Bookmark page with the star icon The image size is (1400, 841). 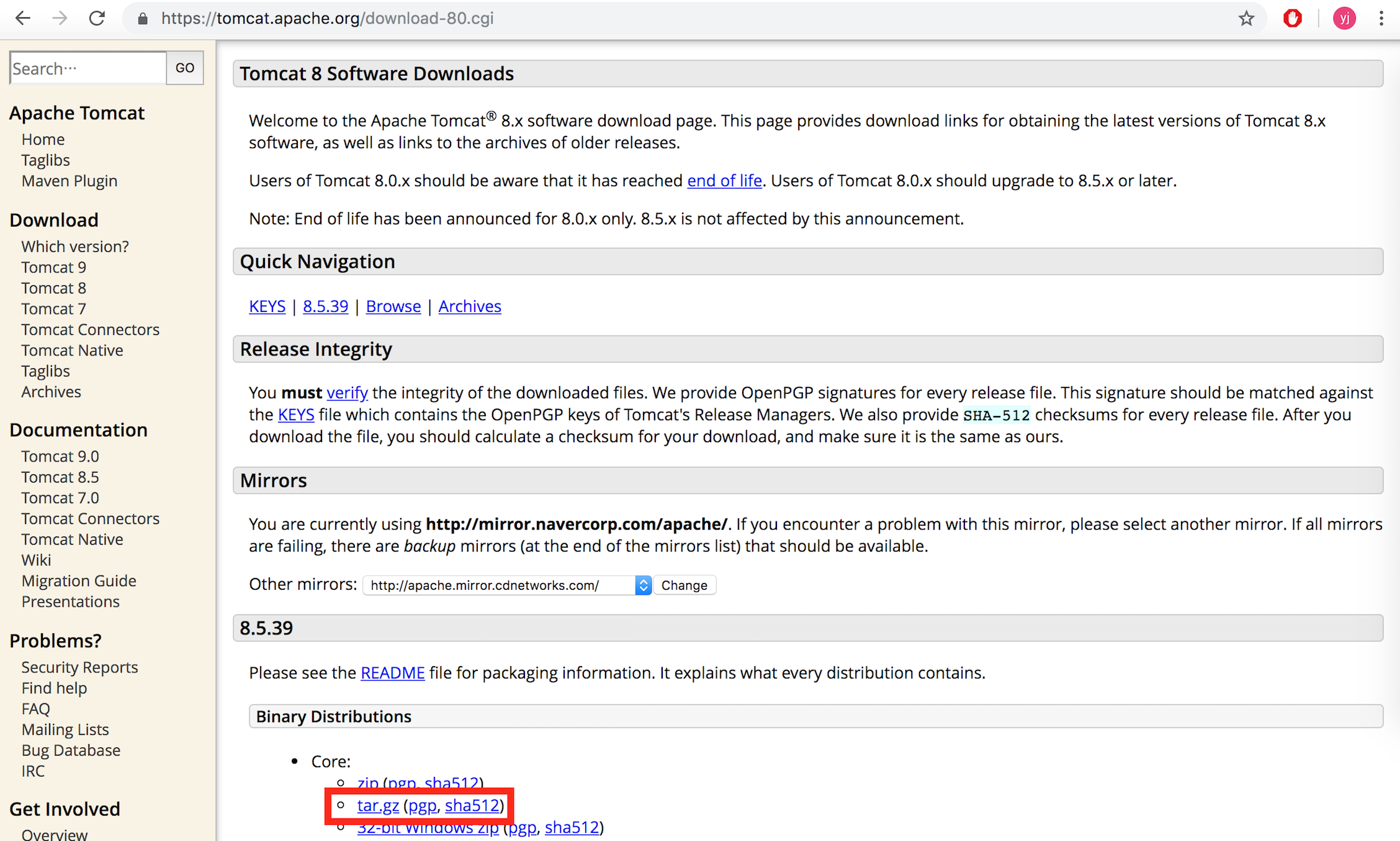1246,19
